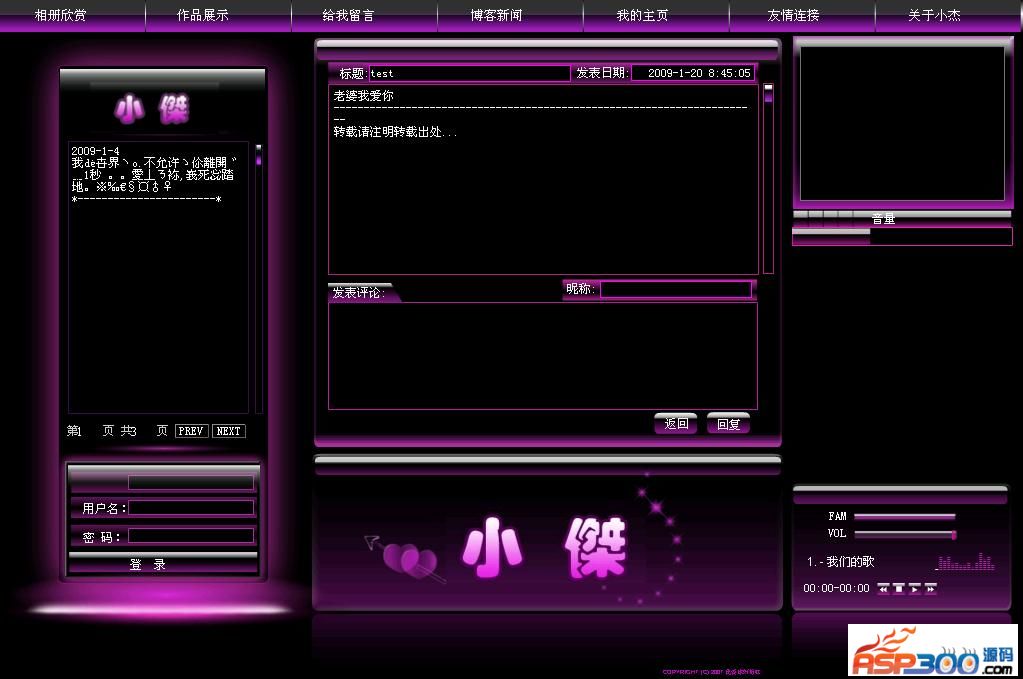Screen dimensions: 1023x679
Task: Click the song title 1.- 我们的歌
Action: (x=840, y=562)
